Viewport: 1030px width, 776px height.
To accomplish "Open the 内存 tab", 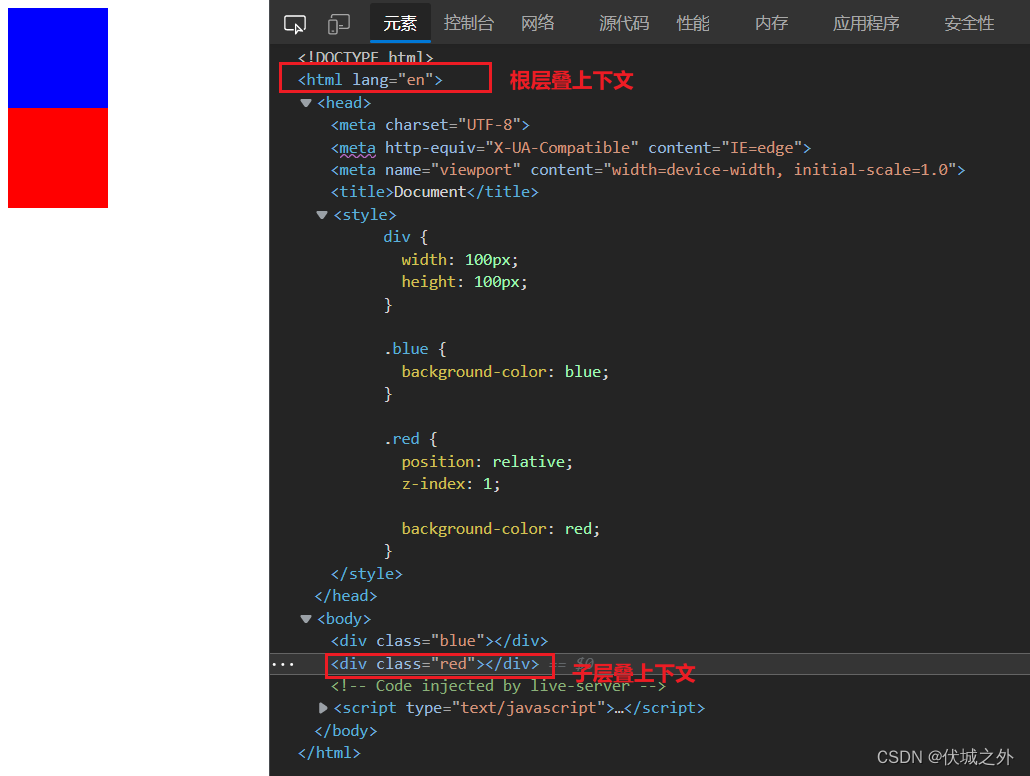I will click(x=771, y=24).
